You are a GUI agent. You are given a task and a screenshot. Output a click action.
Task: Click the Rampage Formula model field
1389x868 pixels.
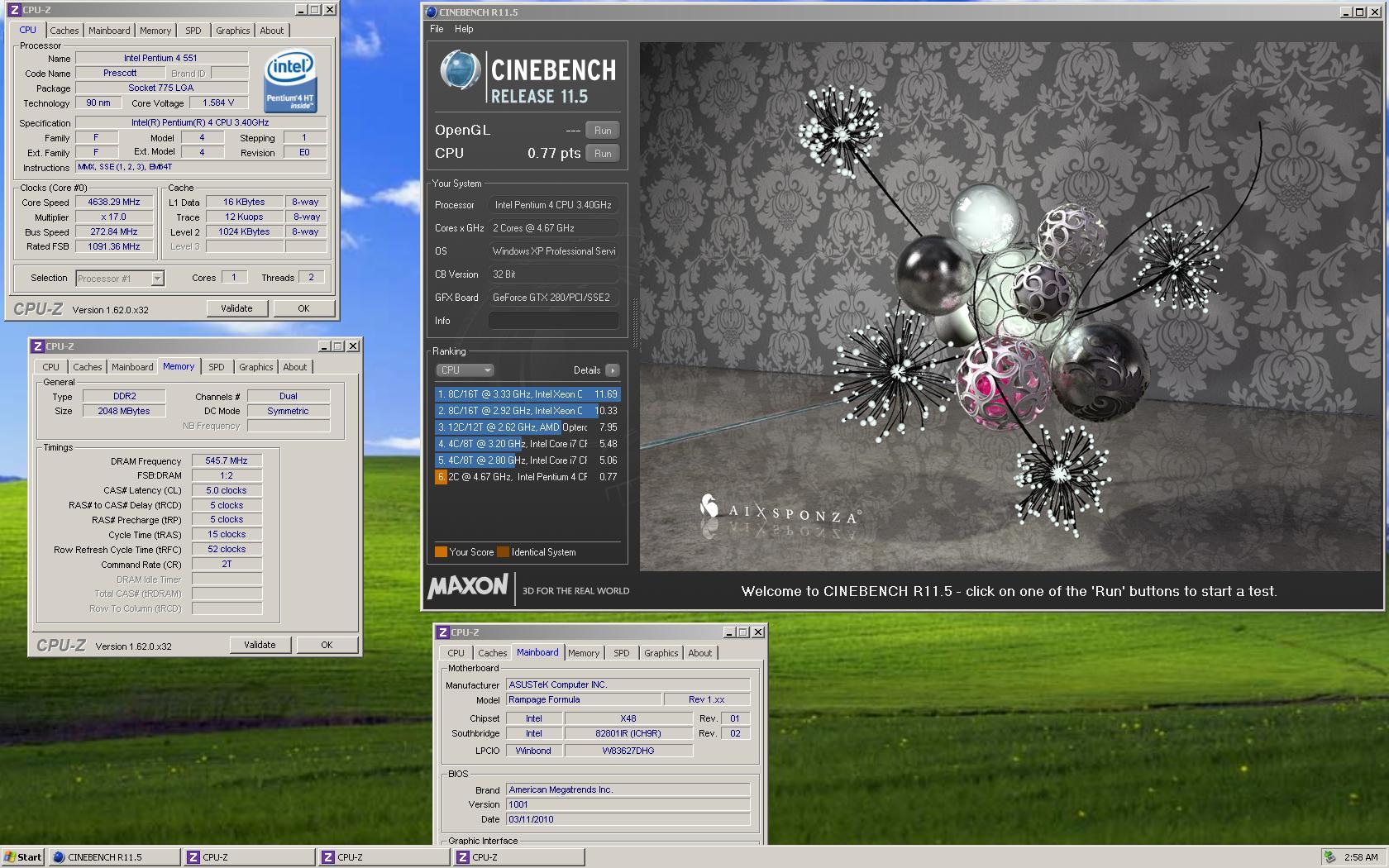(x=584, y=699)
